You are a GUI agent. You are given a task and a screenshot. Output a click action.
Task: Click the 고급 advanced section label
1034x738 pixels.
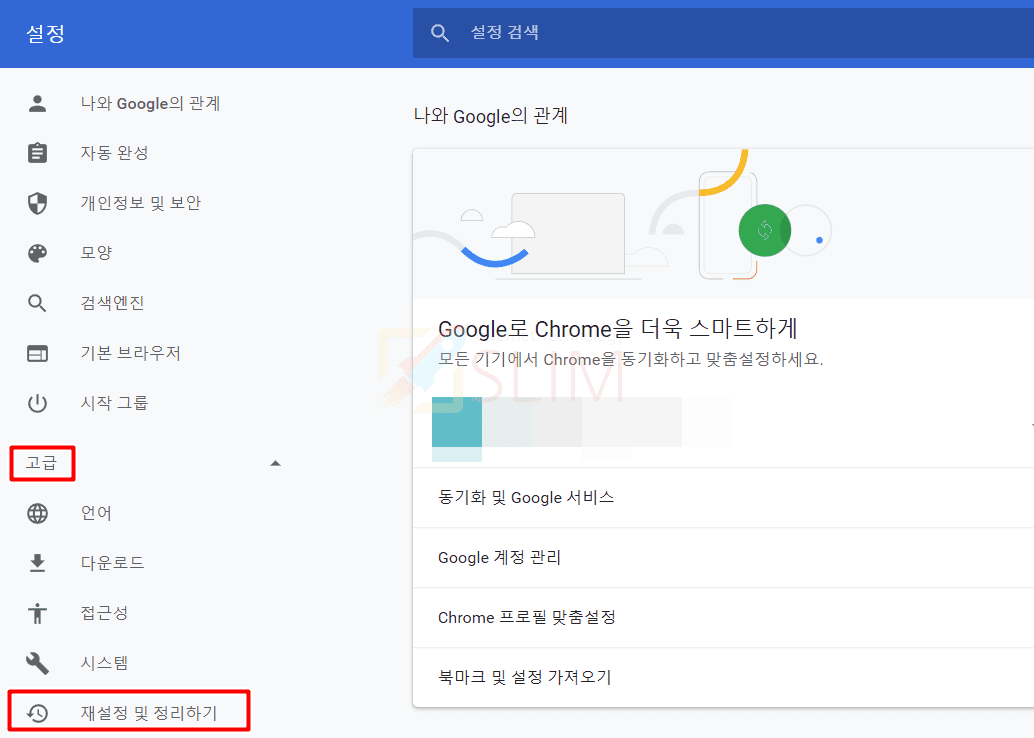(42, 463)
